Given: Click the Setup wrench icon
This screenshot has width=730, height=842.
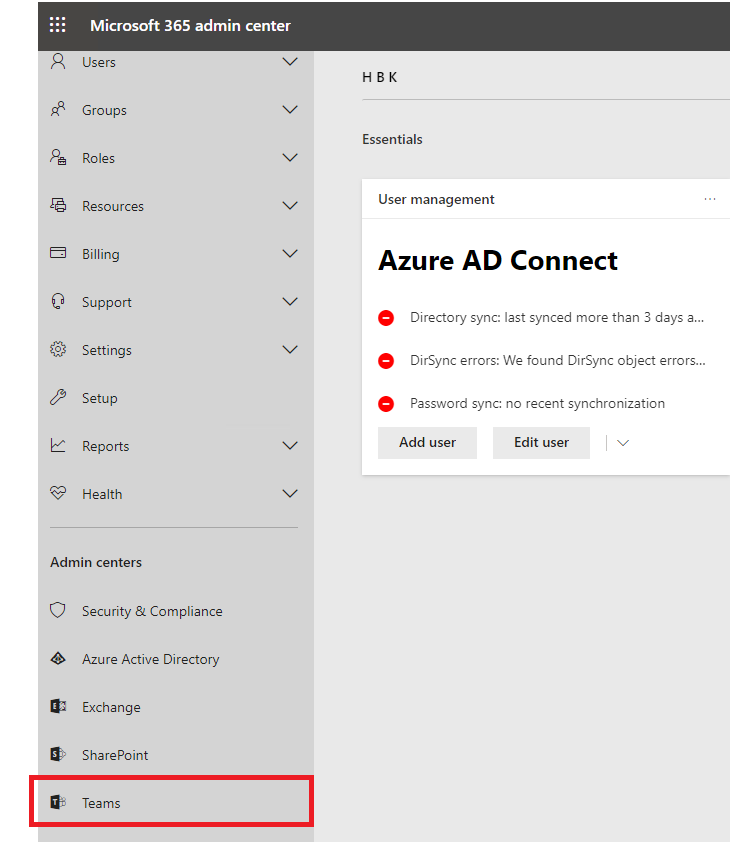Looking at the screenshot, I should click(58, 397).
